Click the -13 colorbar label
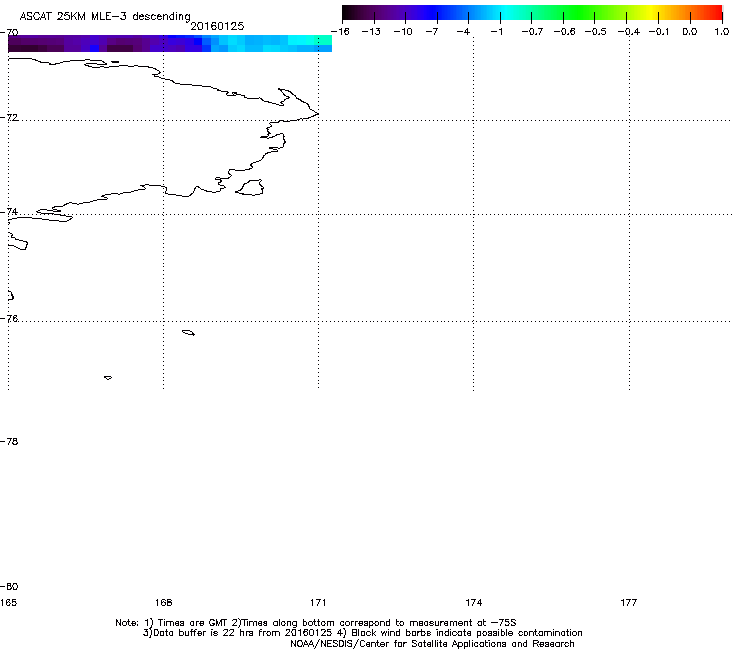Image resolution: width=740 pixels, height=650 pixels. click(x=371, y=32)
